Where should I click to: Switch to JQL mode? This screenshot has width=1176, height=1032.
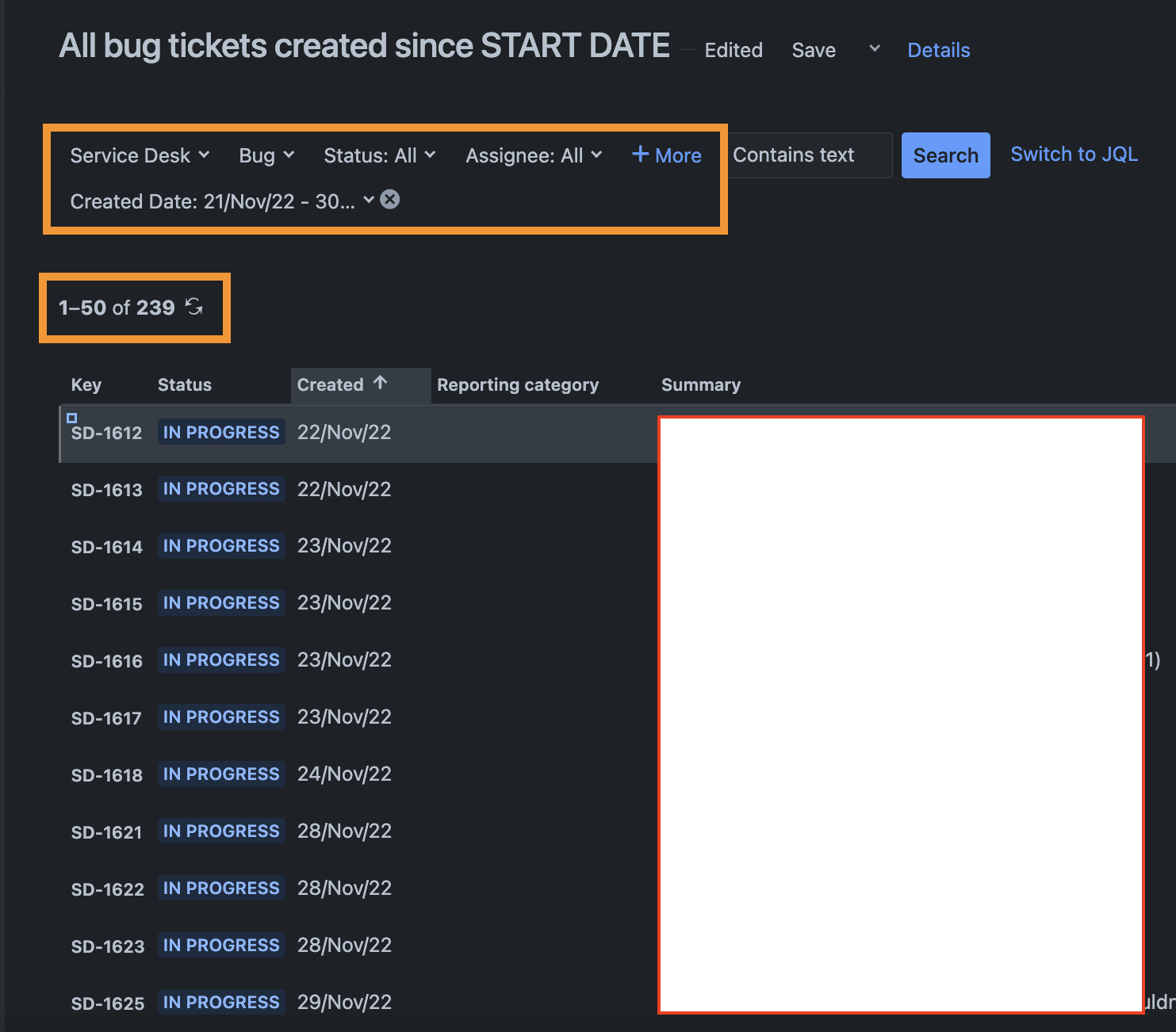tap(1074, 155)
